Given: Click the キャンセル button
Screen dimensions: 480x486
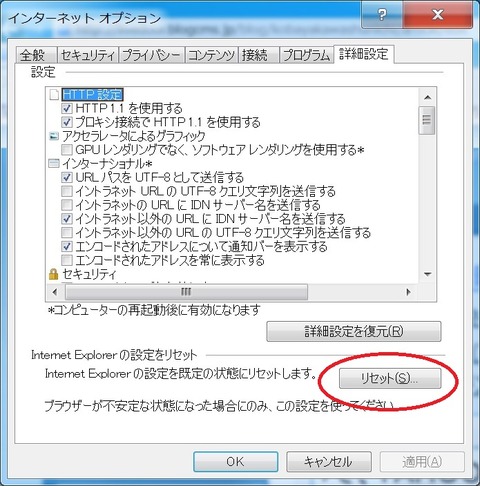Looking at the screenshot, I should [x=329, y=462].
